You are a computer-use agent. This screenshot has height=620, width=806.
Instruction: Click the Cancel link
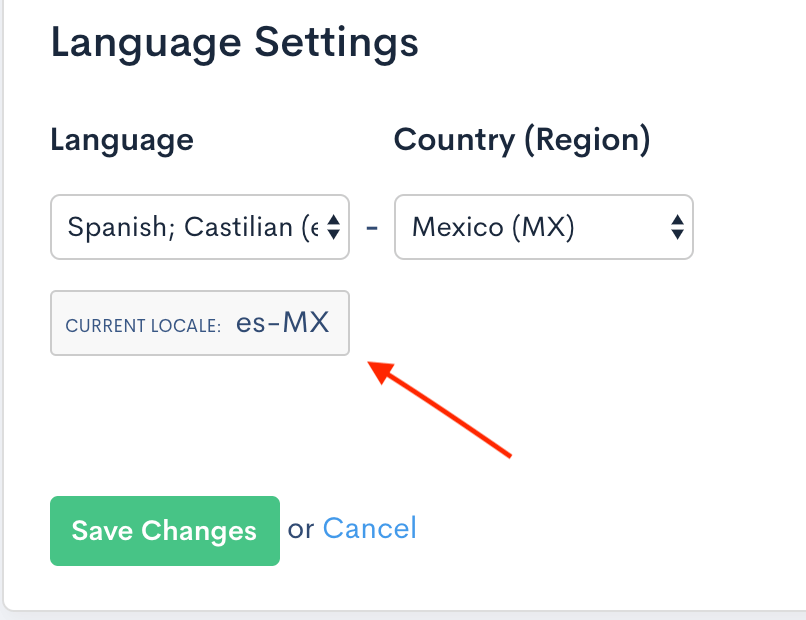[x=369, y=528]
